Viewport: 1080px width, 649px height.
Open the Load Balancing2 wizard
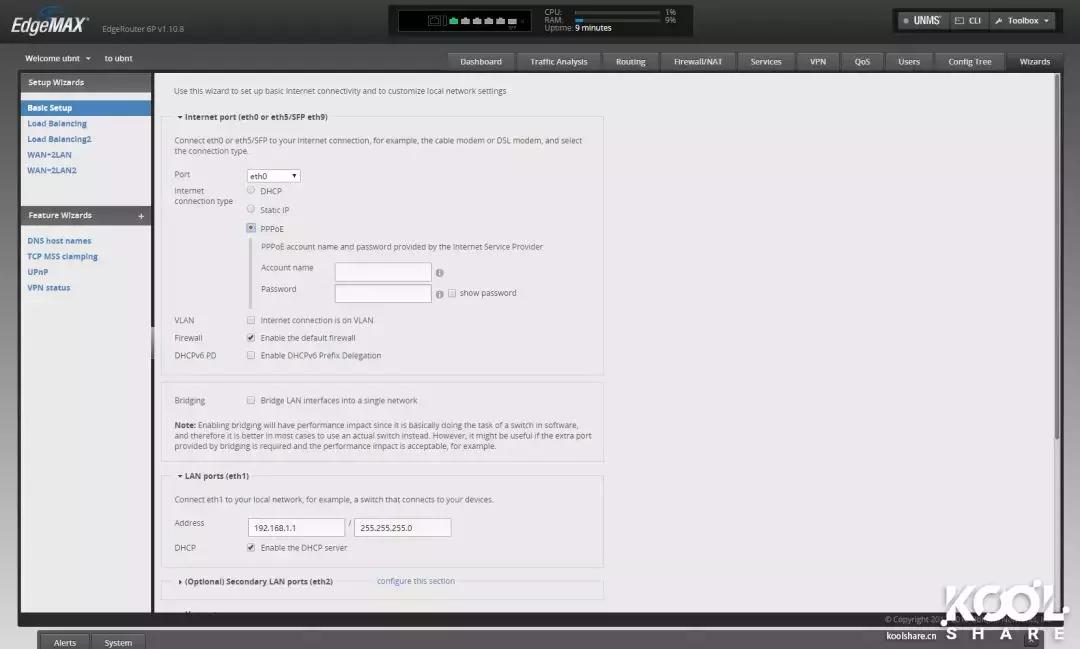point(59,140)
